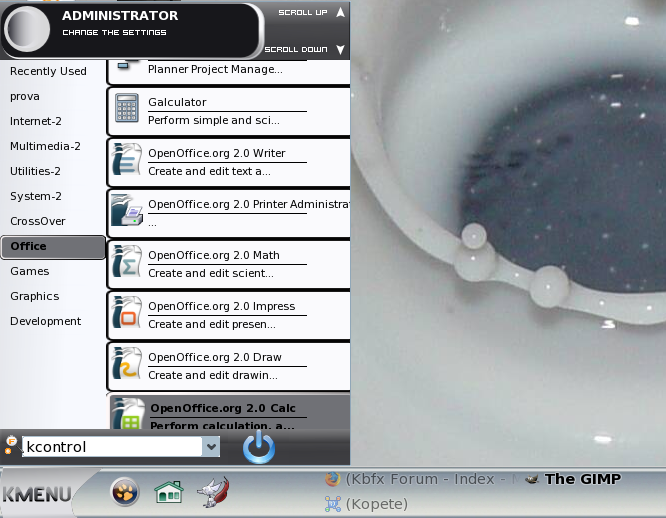Image resolution: width=666 pixels, height=518 pixels.
Task: Click 'Create and edit presen...' description
Action: click(x=212, y=324)
